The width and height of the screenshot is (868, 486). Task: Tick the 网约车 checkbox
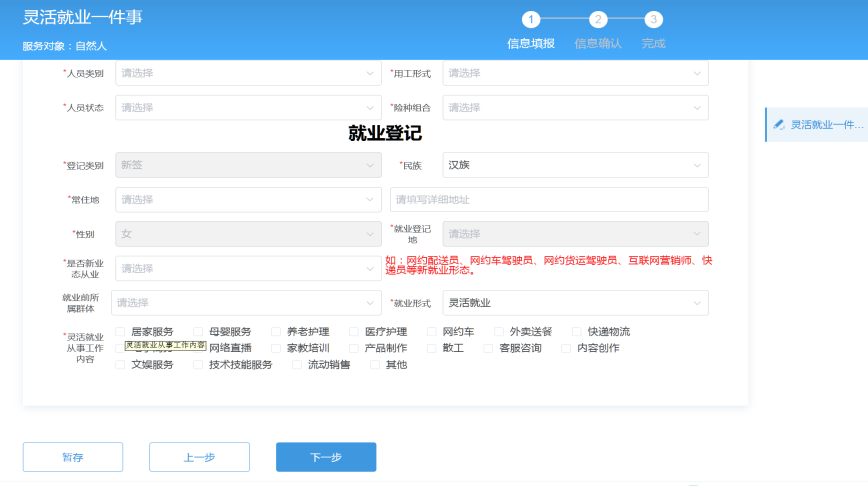[x=433, y=332]
